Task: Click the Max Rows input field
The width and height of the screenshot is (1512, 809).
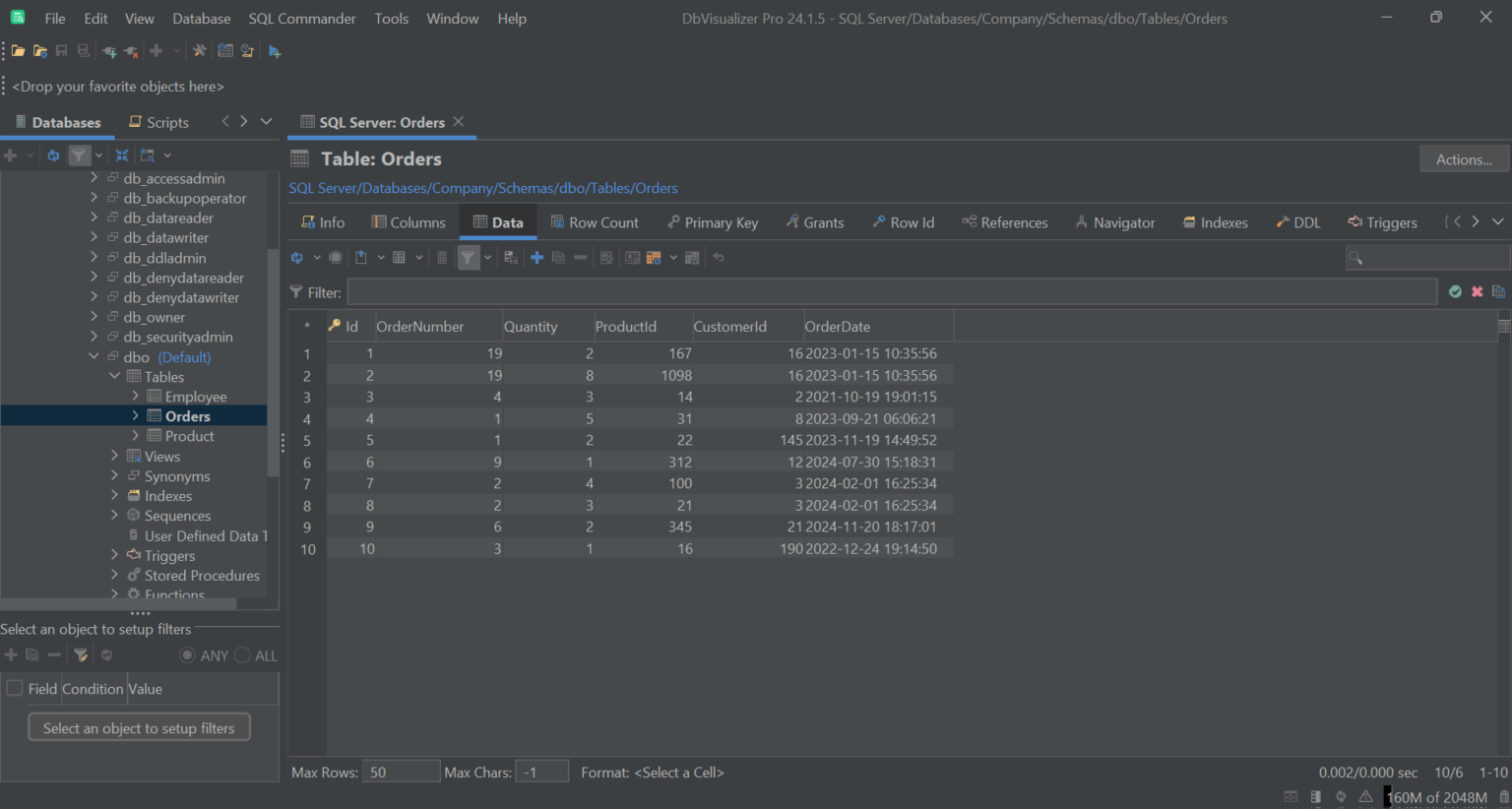Action: pos(401,773)
